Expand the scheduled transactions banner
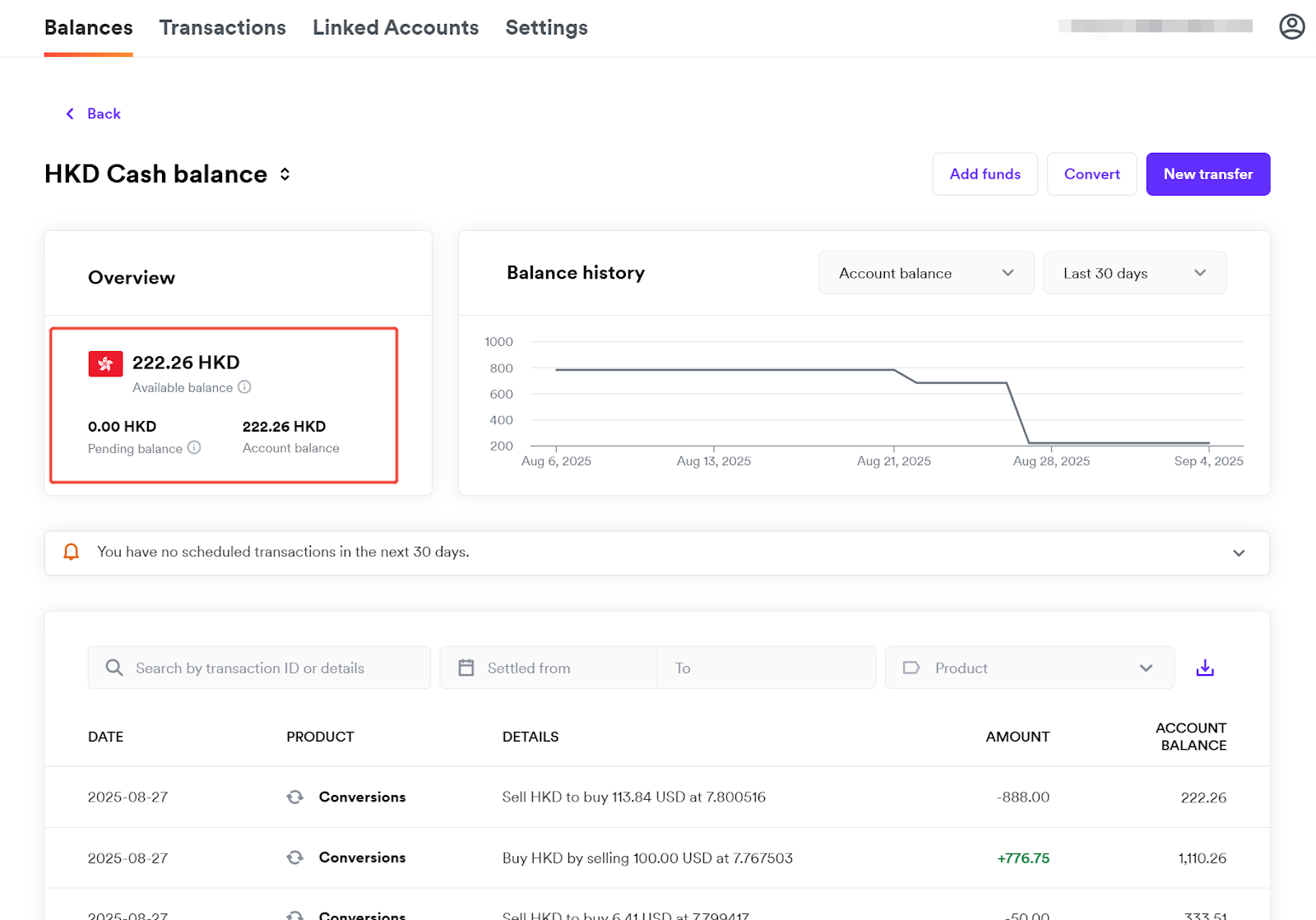This screenshot has width=1316, height=920. [x=1239, y=552]
